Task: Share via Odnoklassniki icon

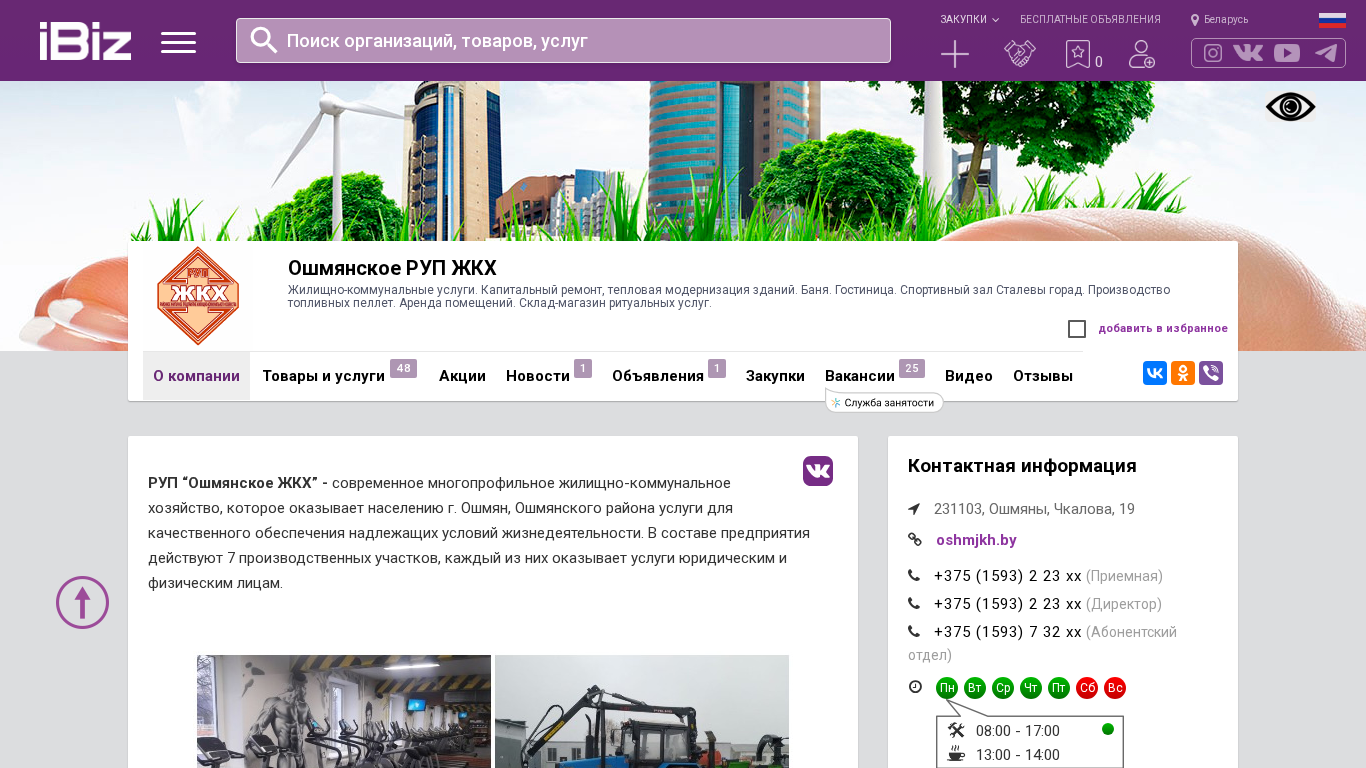Action: coord(1183,373)
